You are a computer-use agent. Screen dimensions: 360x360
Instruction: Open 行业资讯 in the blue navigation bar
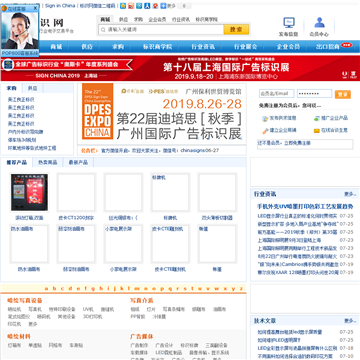(203, 47)
